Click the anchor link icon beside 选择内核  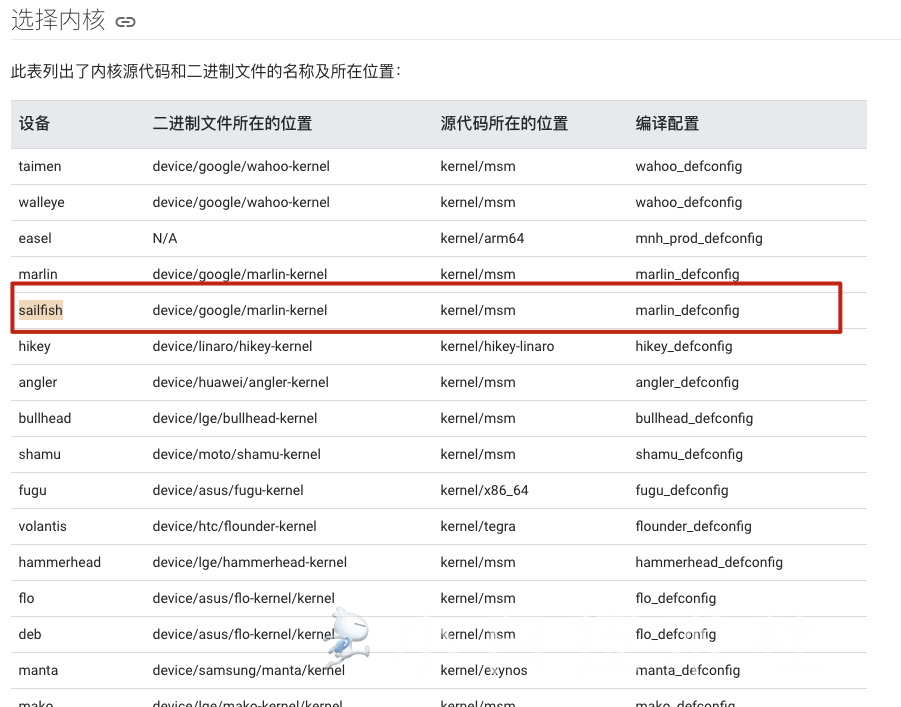point(125,22)
